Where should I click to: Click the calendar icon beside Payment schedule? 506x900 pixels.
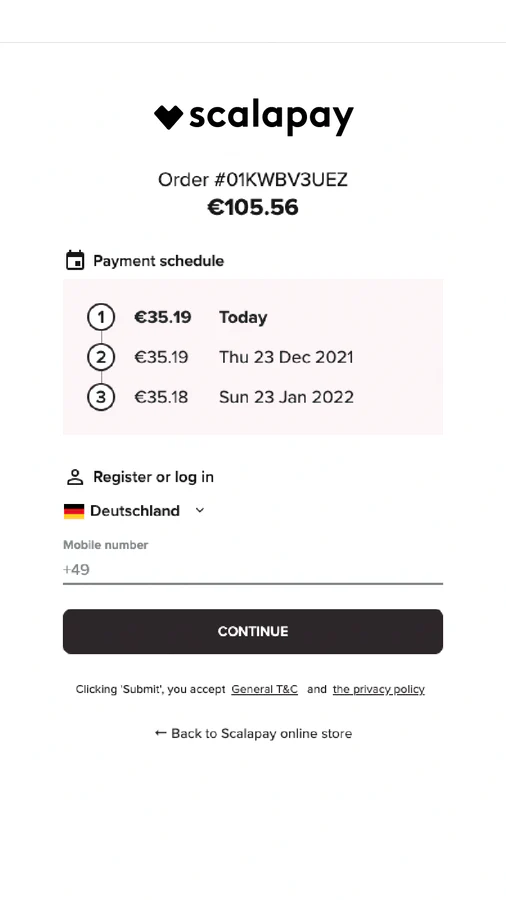click(x=75, y=260)
